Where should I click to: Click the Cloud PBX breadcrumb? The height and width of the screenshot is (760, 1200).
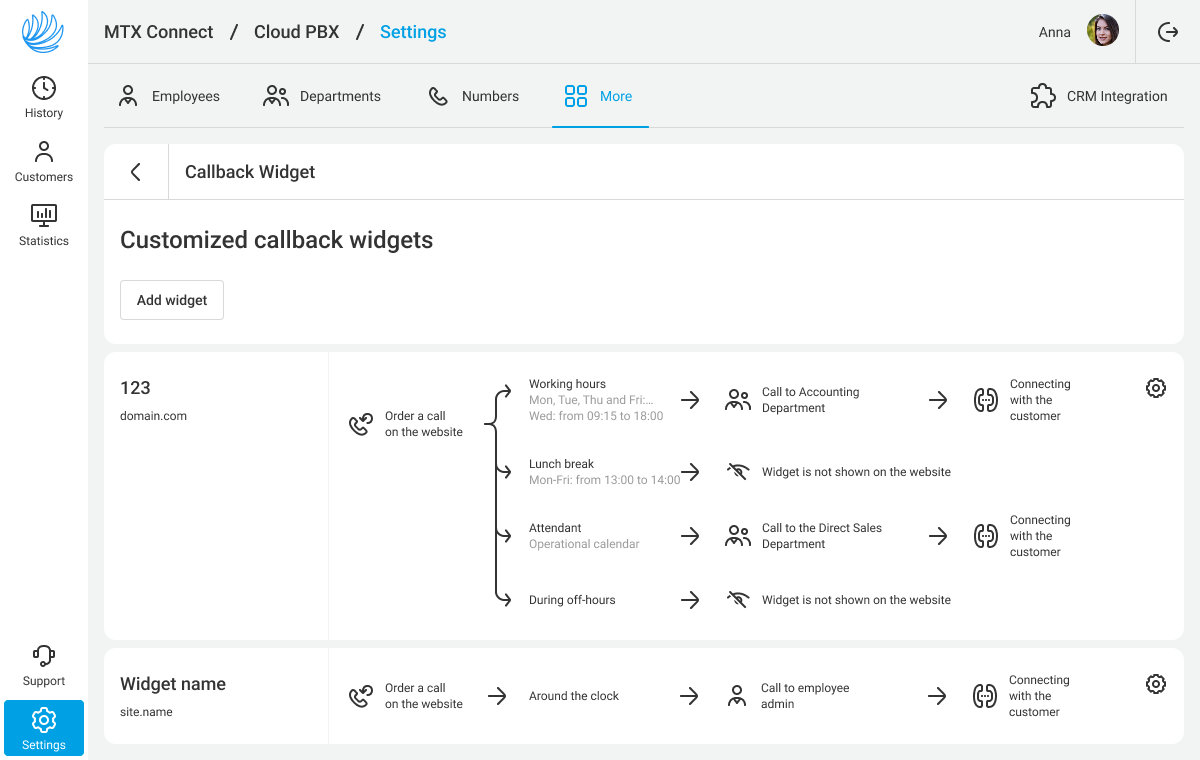[x=296, y=32]
